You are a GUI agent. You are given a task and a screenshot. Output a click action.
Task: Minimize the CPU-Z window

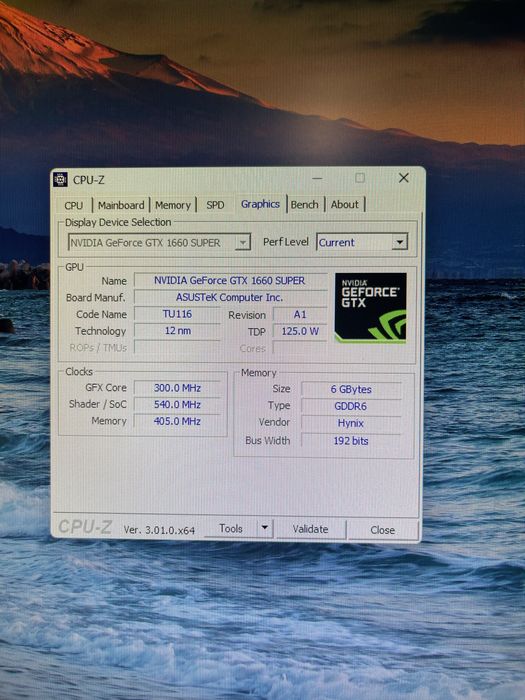(317, 178)
